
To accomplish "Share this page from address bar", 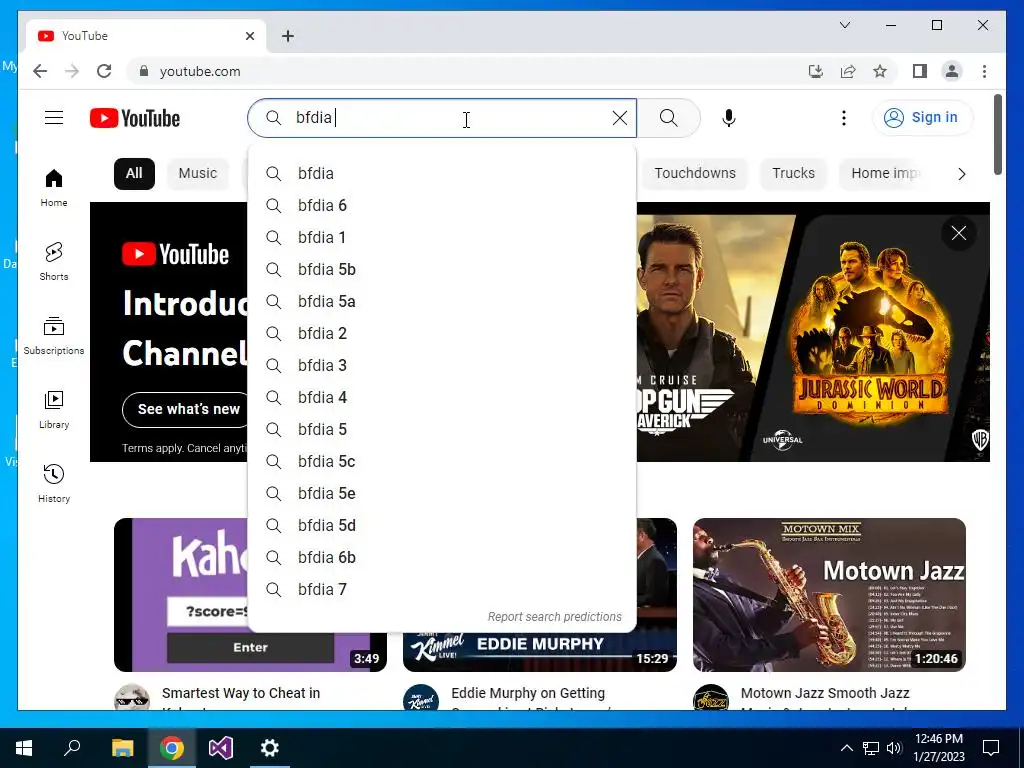I will tap(848, 71).
